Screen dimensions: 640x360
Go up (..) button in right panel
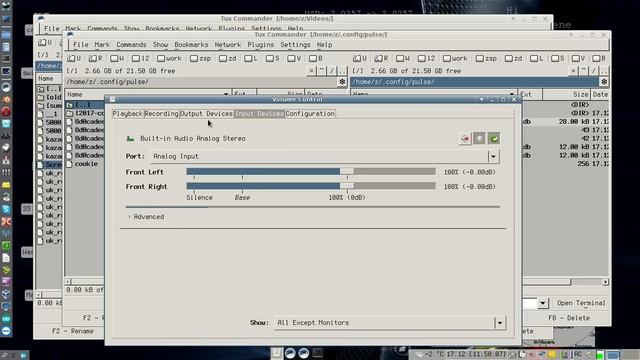pos(604,71)
